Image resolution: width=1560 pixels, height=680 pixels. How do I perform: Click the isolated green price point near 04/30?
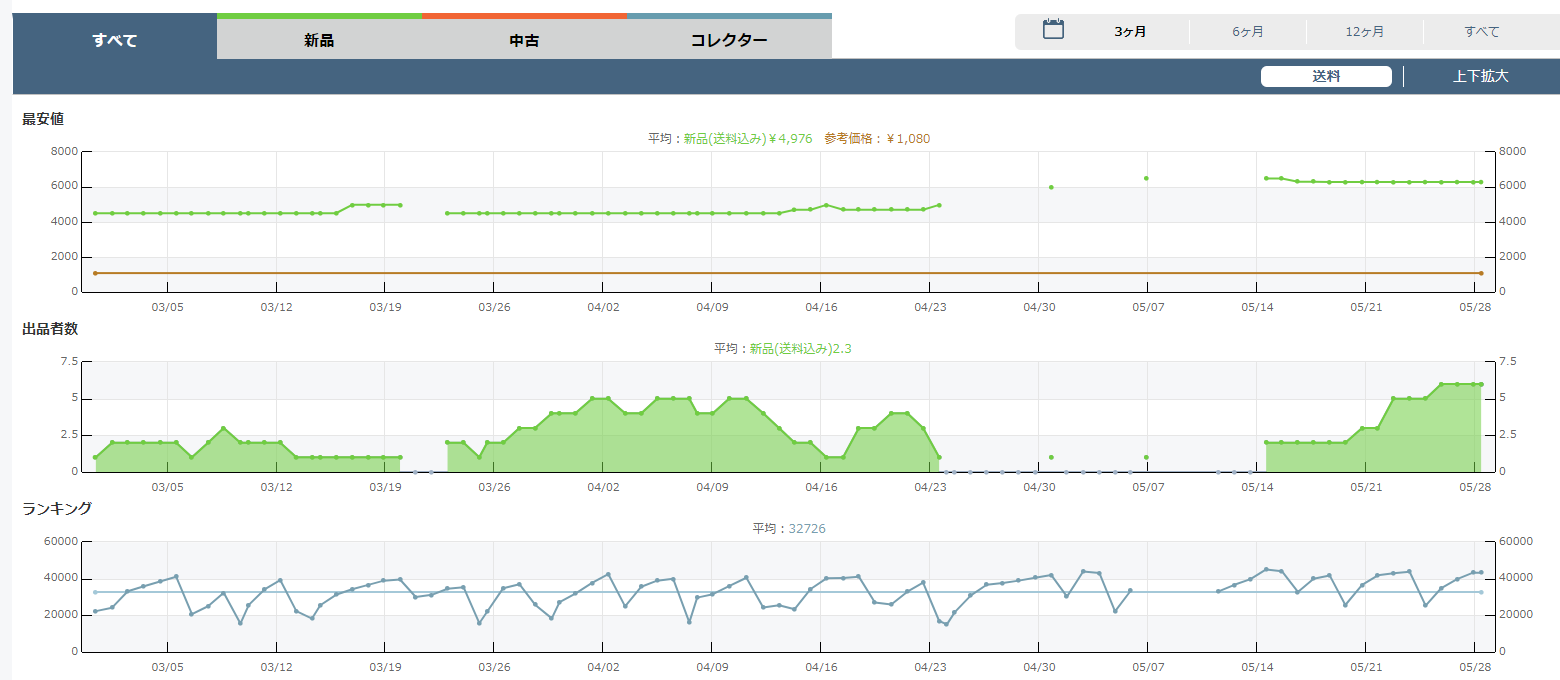(1051, 187)
